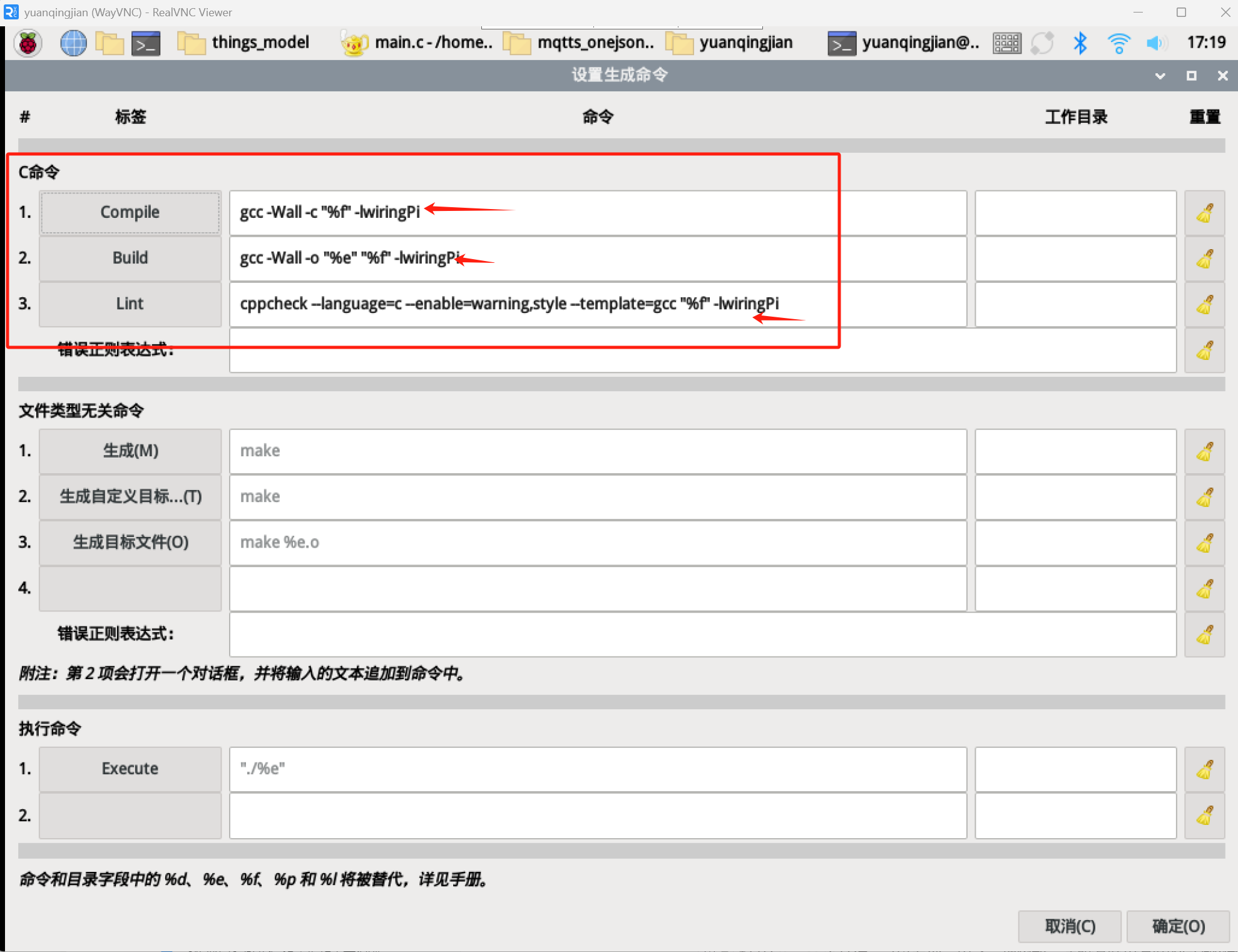
Task: Focus the Execute working directory field
Action: tap(1075, 769)
